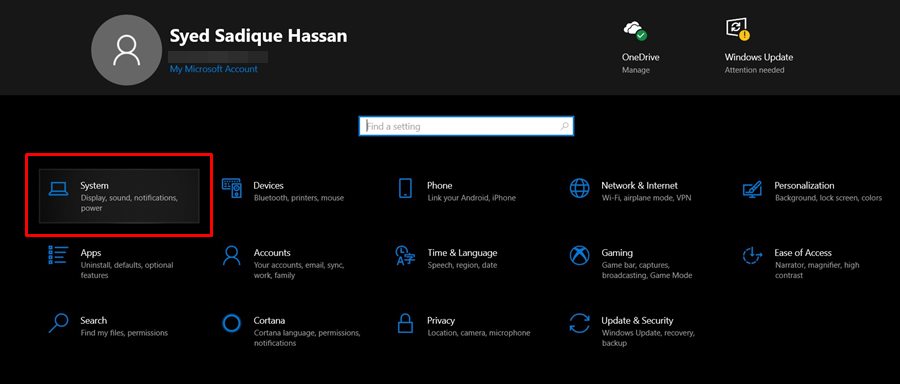Click 'Wi-Fi, airplane mode, VPN' description

click(646, 198)
